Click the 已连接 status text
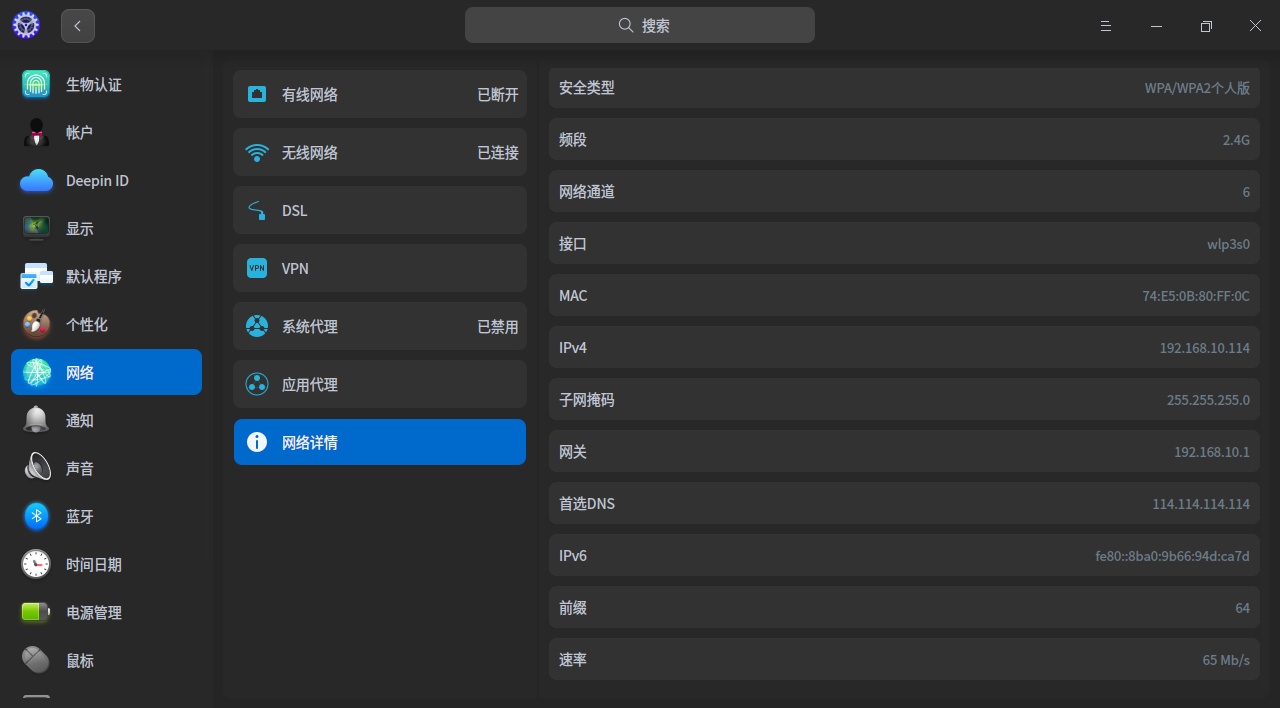The width and height of the screenshot is (1280, 708). [x=498, y=153]
